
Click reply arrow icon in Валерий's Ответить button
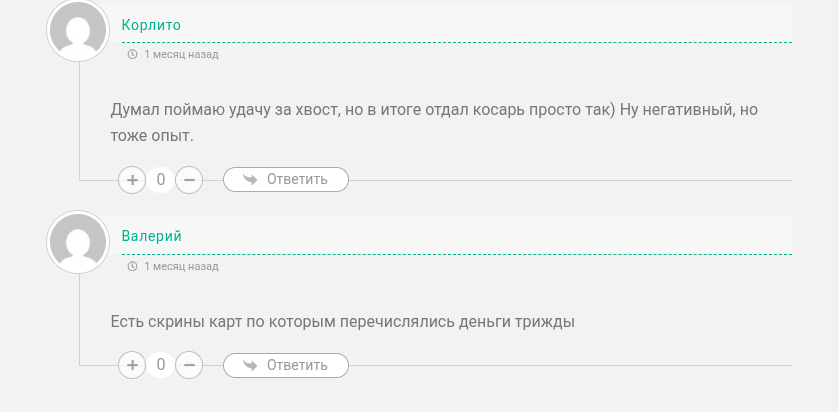point(250,365)
